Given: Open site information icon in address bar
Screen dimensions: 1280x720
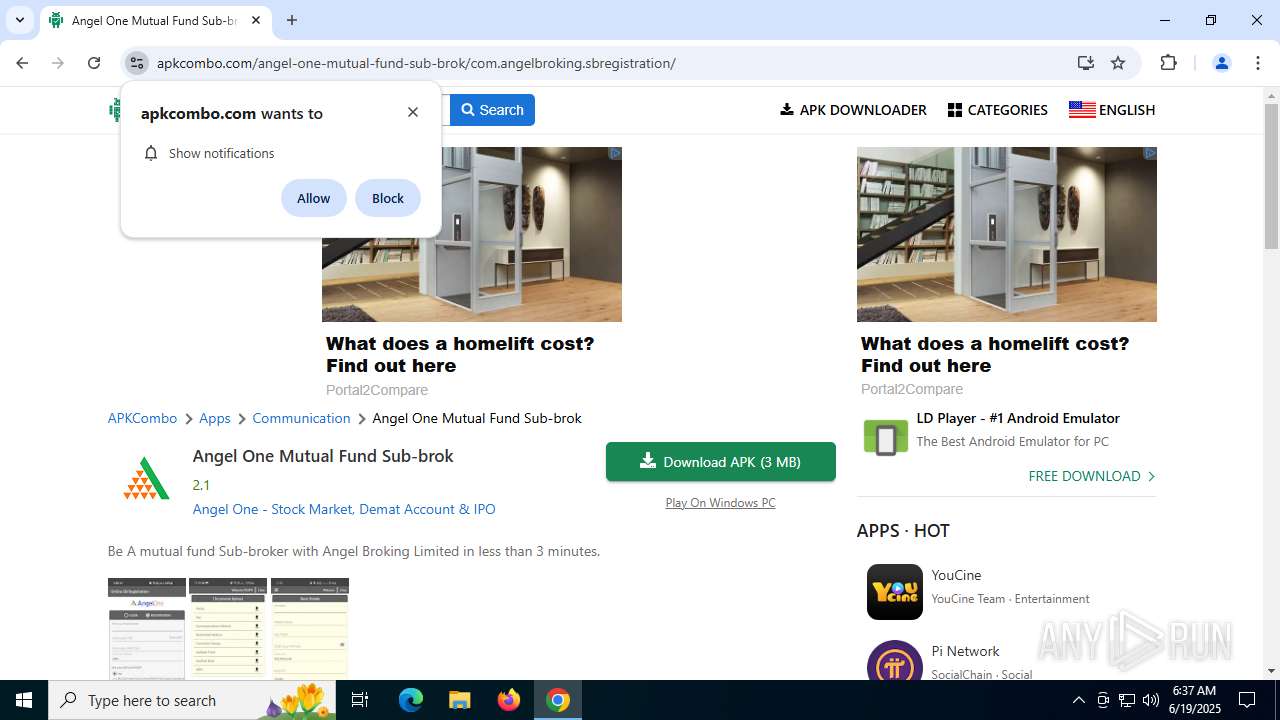Looking at the screenshot, I should [x=137, y=63].
